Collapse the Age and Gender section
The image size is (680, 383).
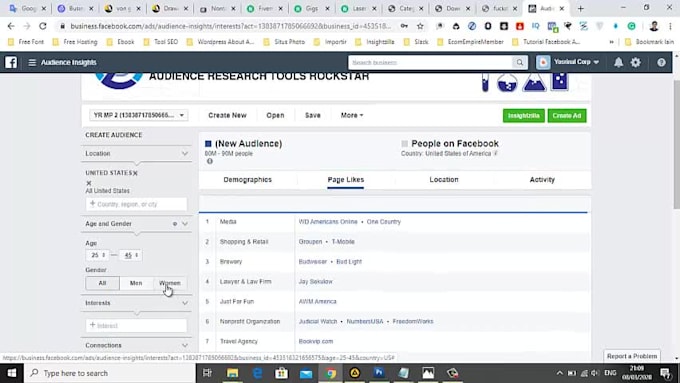(x=185, y=224)
